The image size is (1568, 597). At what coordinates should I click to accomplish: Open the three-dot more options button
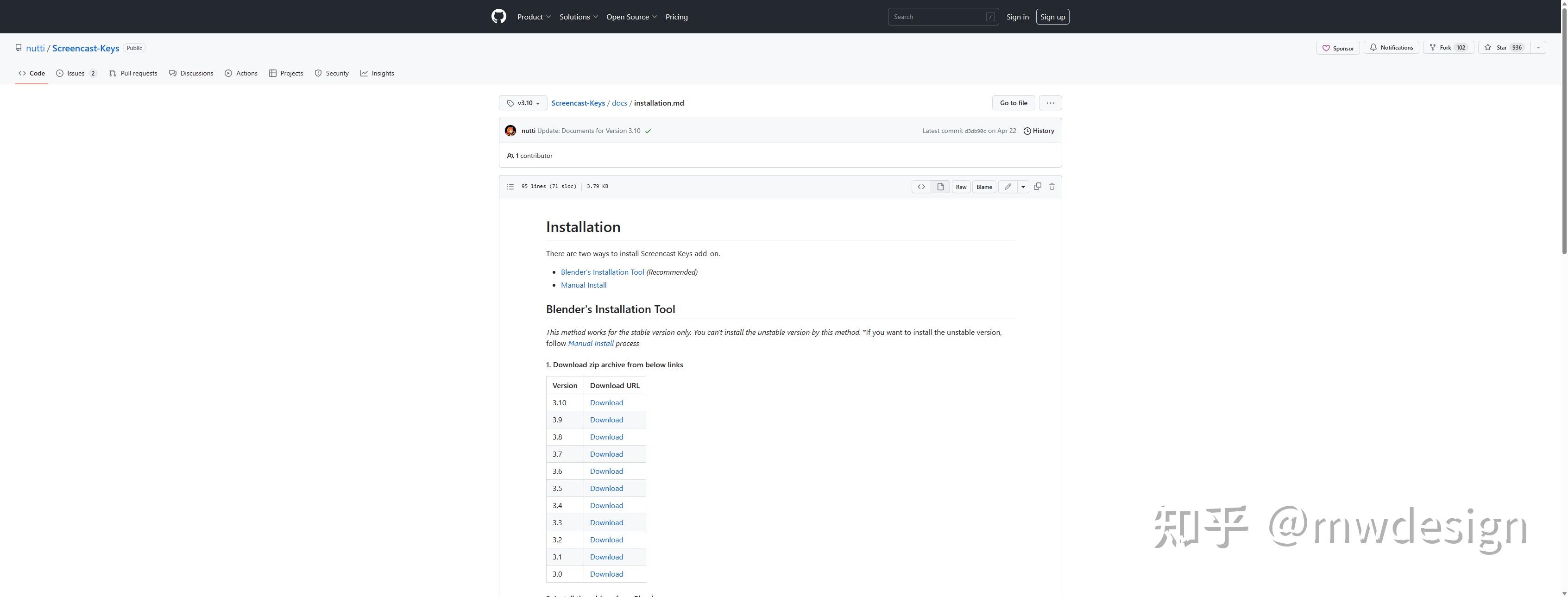coord(1050,103)
